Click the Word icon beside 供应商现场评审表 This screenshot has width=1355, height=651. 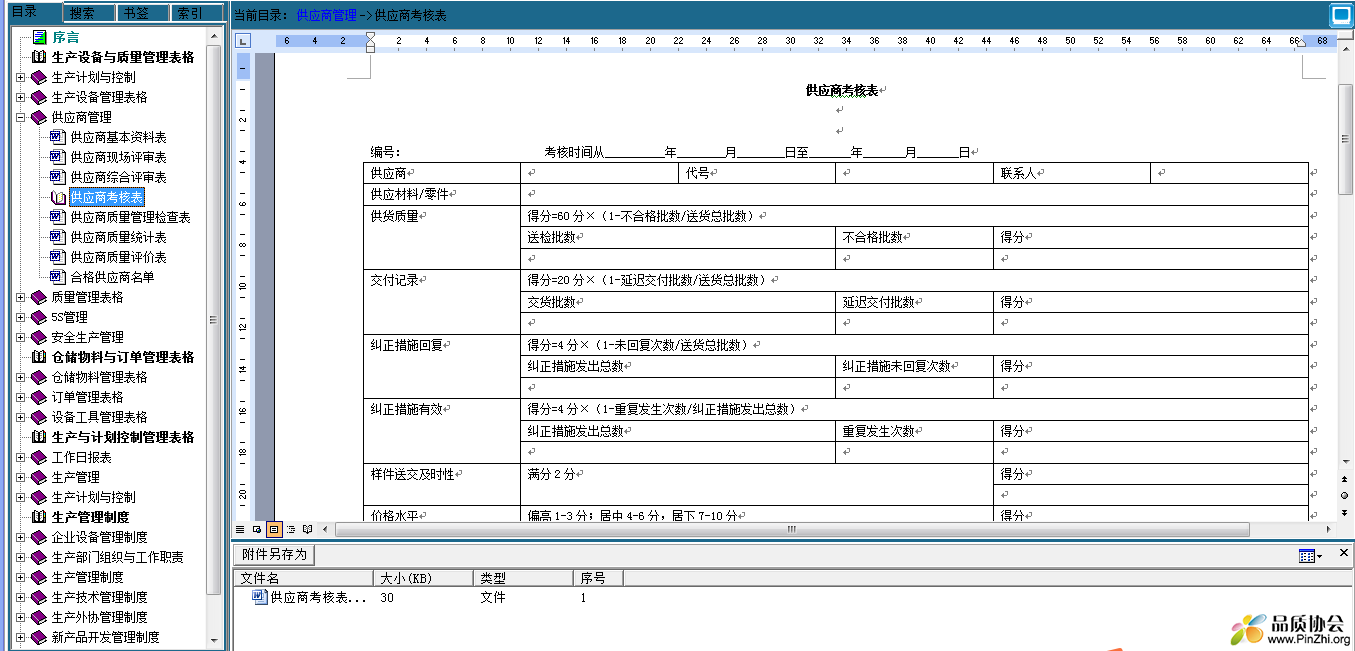(x=57, y=157)
